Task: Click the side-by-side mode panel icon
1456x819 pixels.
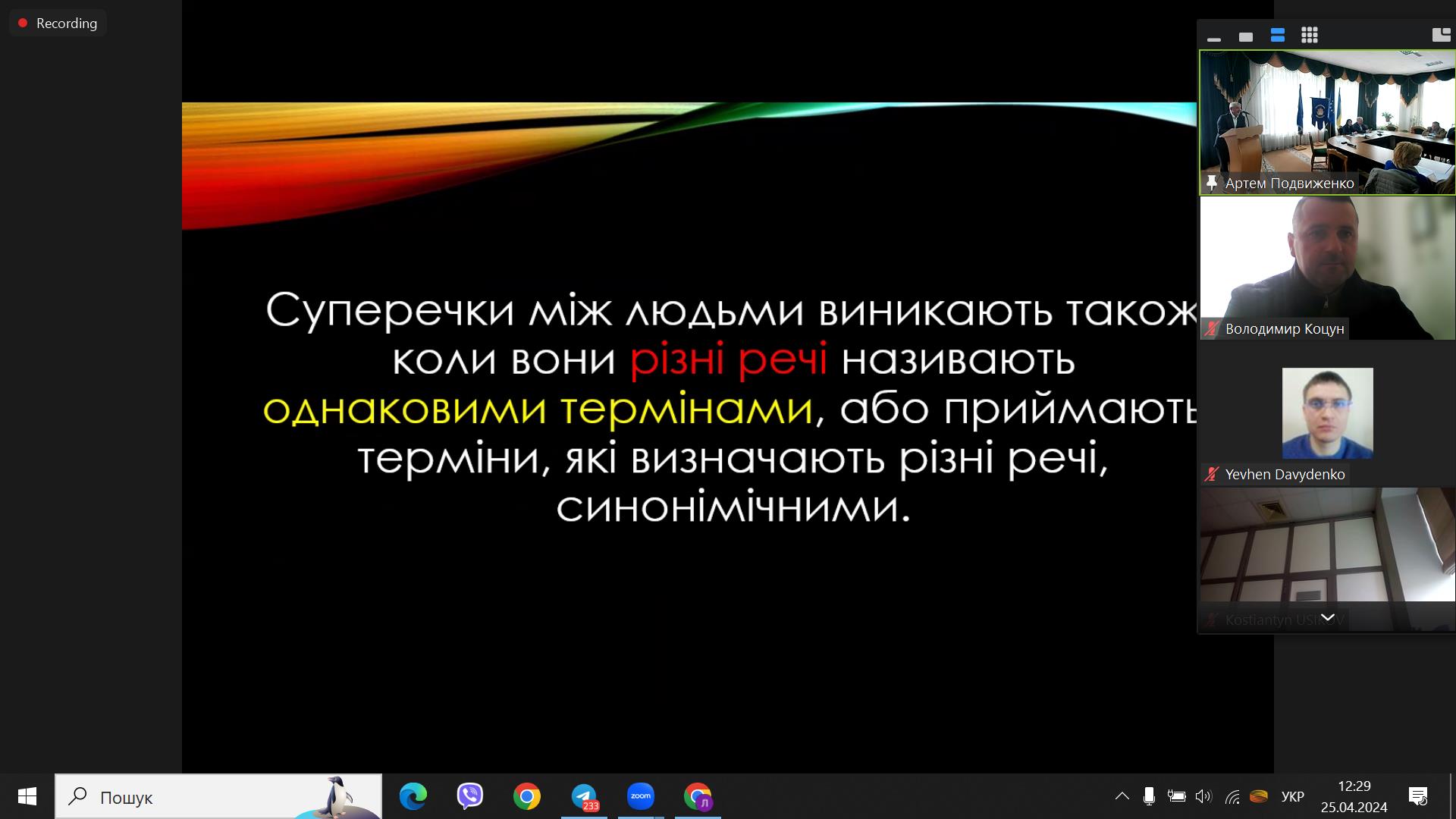Action: 1440,35
